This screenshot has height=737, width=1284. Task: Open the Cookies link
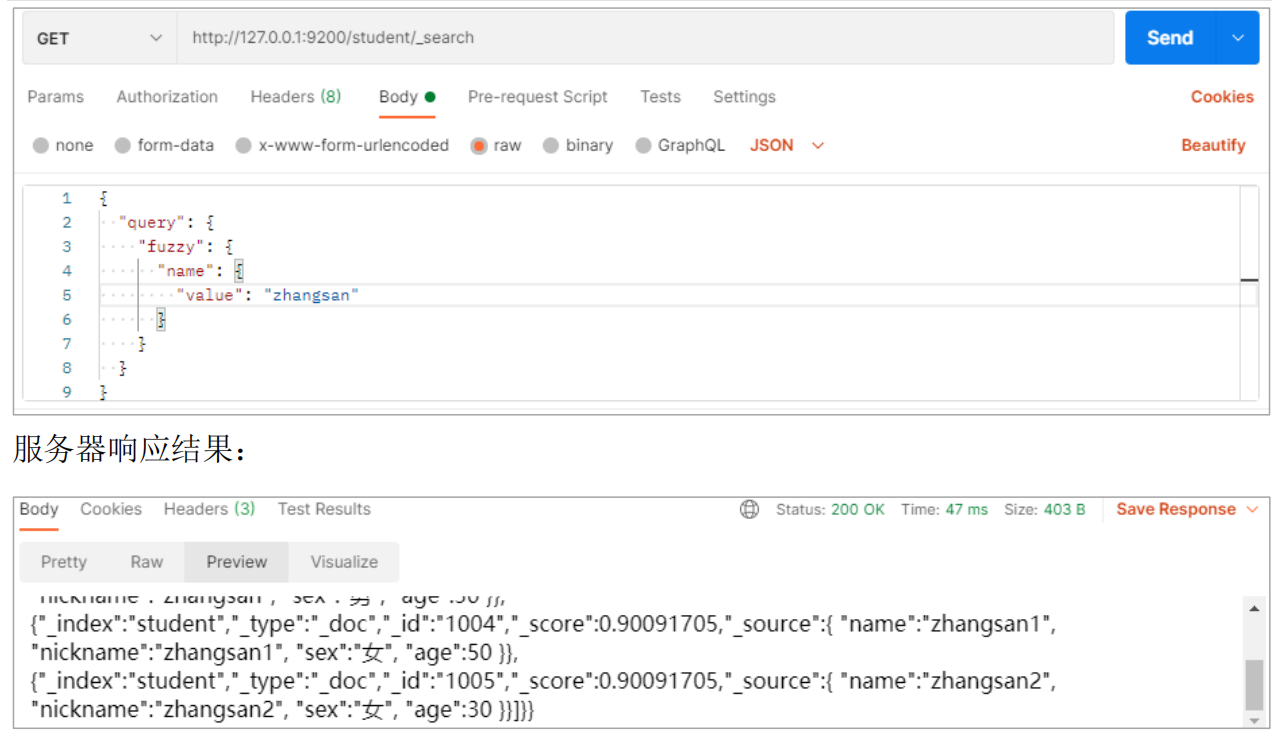[x=1221, y=97]
